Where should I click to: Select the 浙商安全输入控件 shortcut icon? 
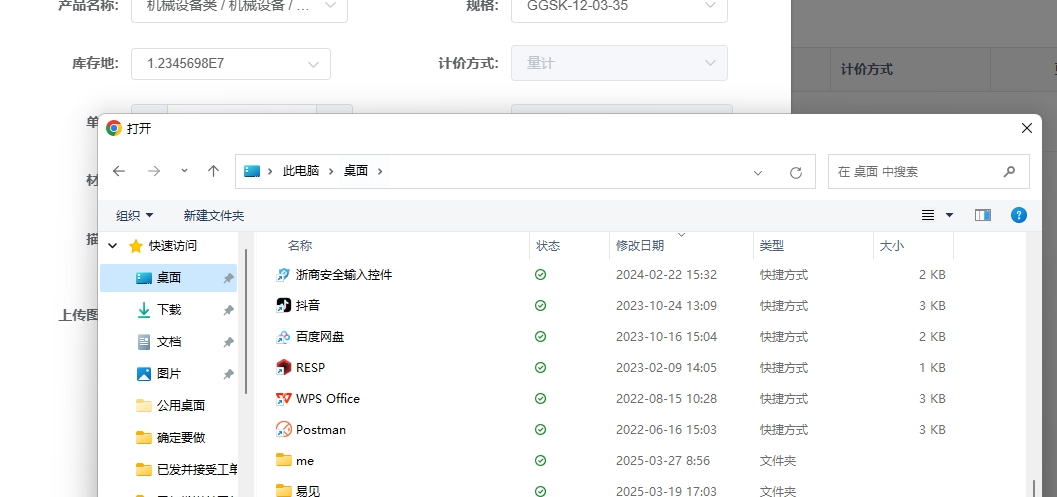point(283,274)
